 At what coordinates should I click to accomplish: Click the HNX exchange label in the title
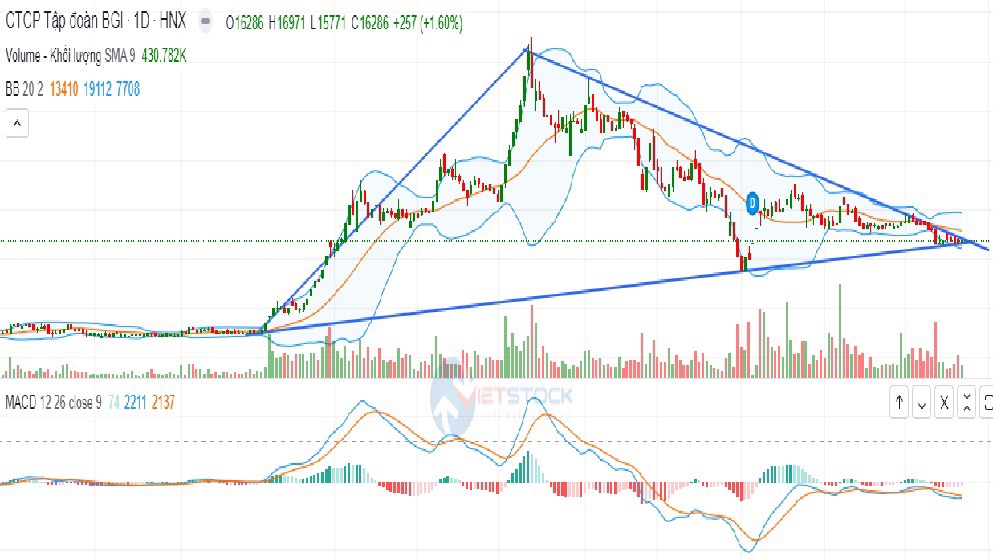click(x=173, y=22)
